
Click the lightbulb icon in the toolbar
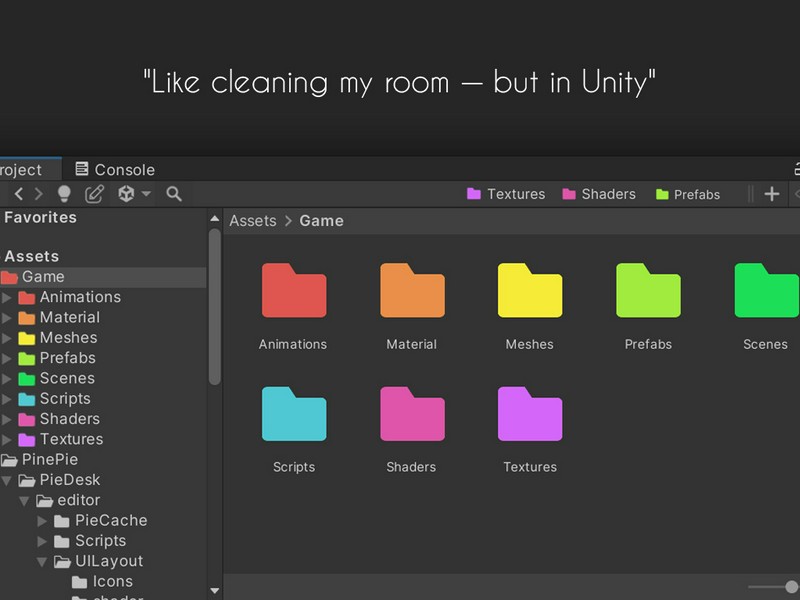pyautogui.click(x=64, y=194)
